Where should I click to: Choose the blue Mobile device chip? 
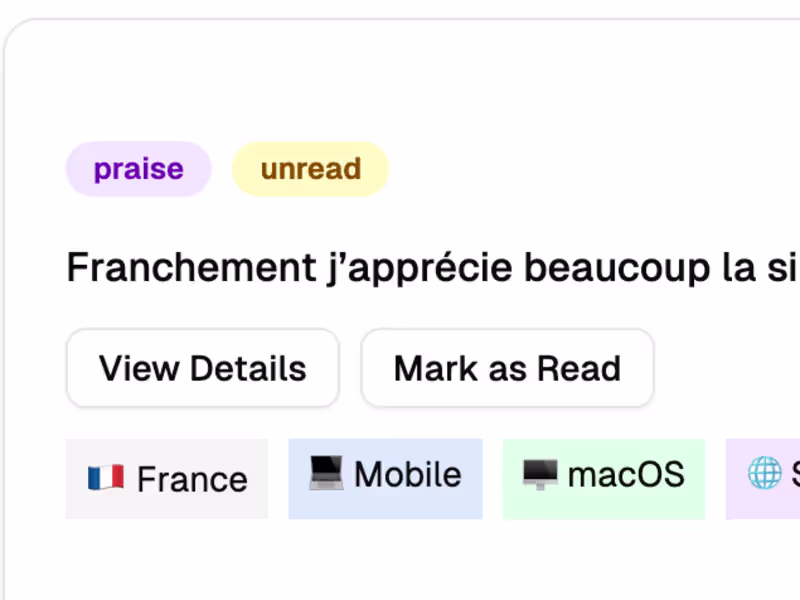[385, 479]
